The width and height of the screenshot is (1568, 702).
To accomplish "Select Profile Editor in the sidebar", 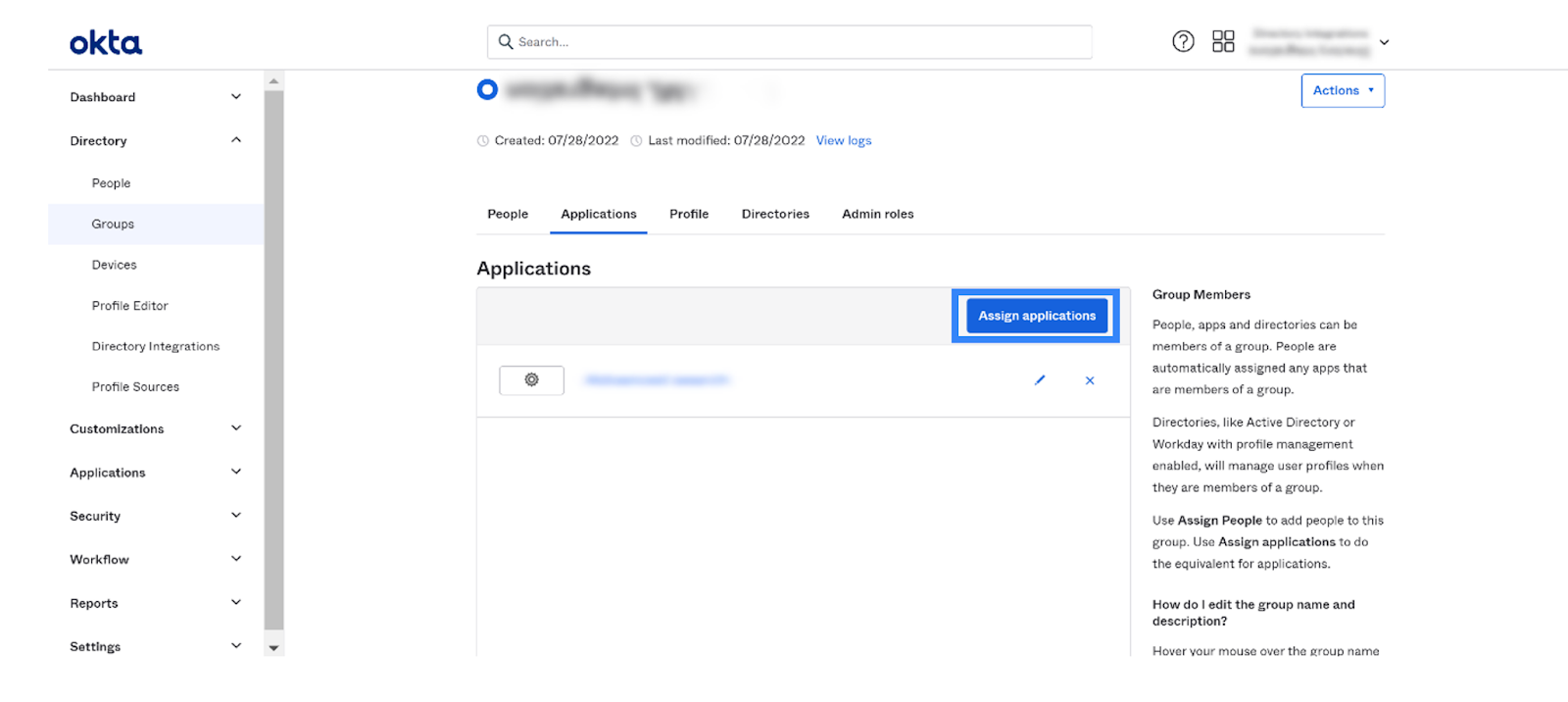I will (x=130, y=306).
